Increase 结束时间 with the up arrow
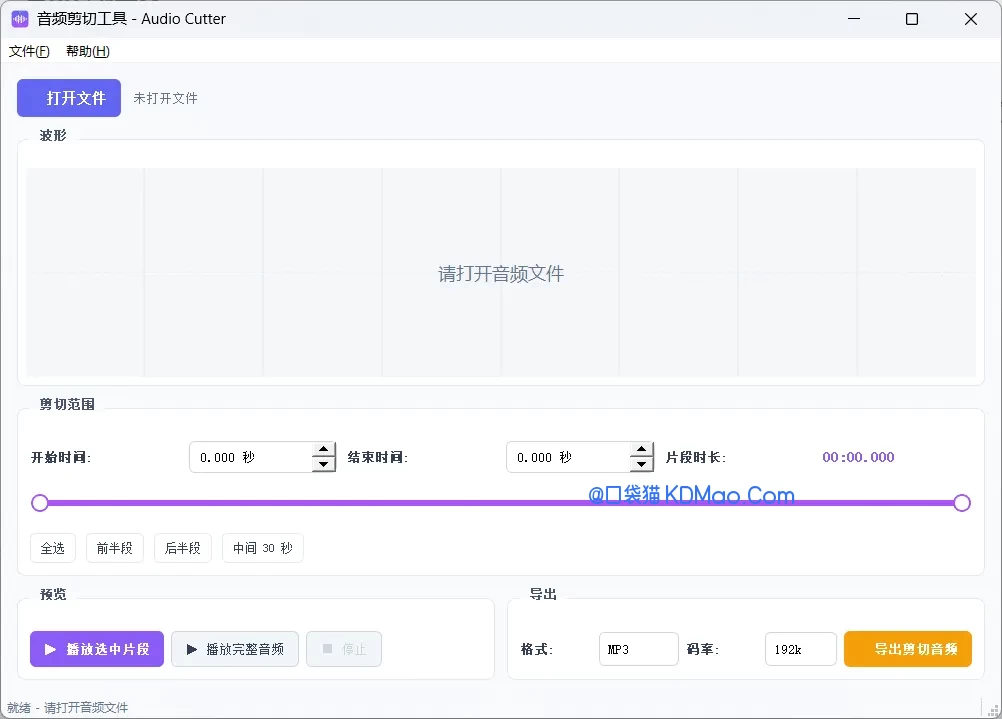 point(642,449)
